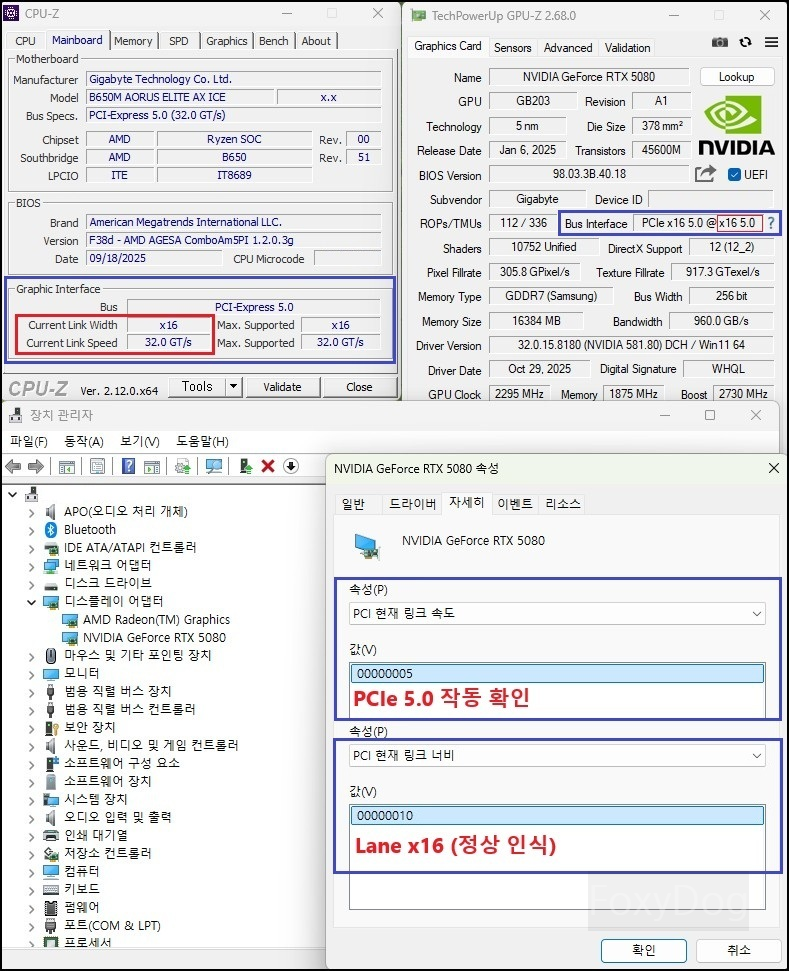789x971 pixels.
Task: Click the Device Manager back arrow icon
Action: 13,466
